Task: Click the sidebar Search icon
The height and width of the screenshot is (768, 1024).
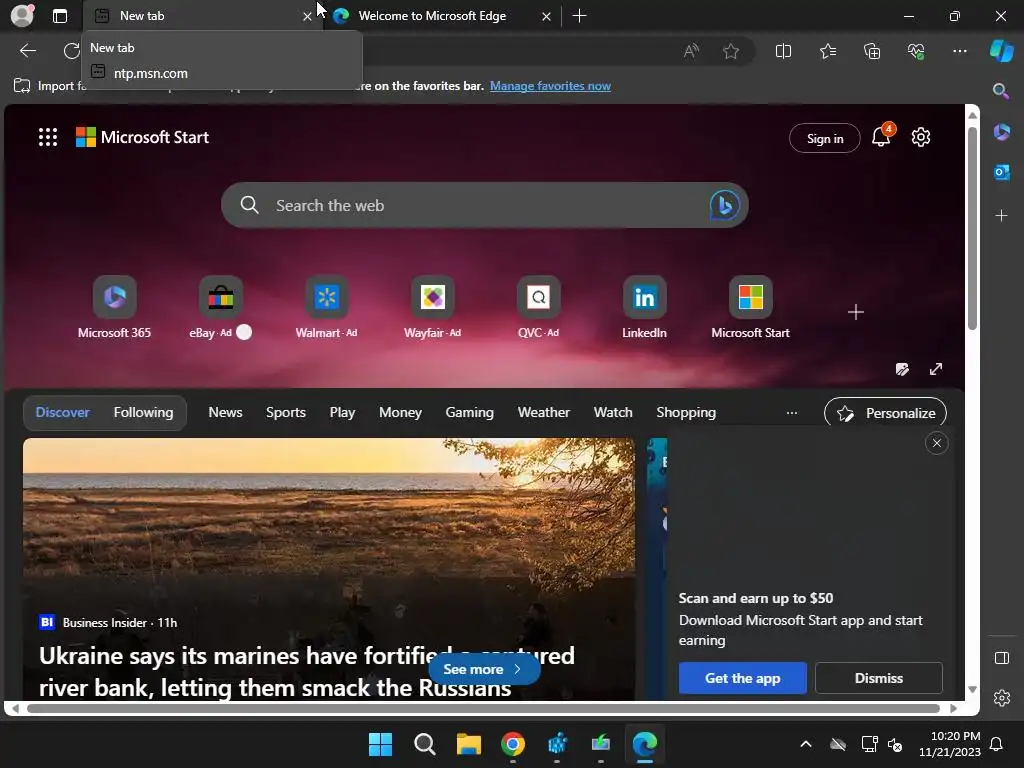Action: (x=1000, y=91)
